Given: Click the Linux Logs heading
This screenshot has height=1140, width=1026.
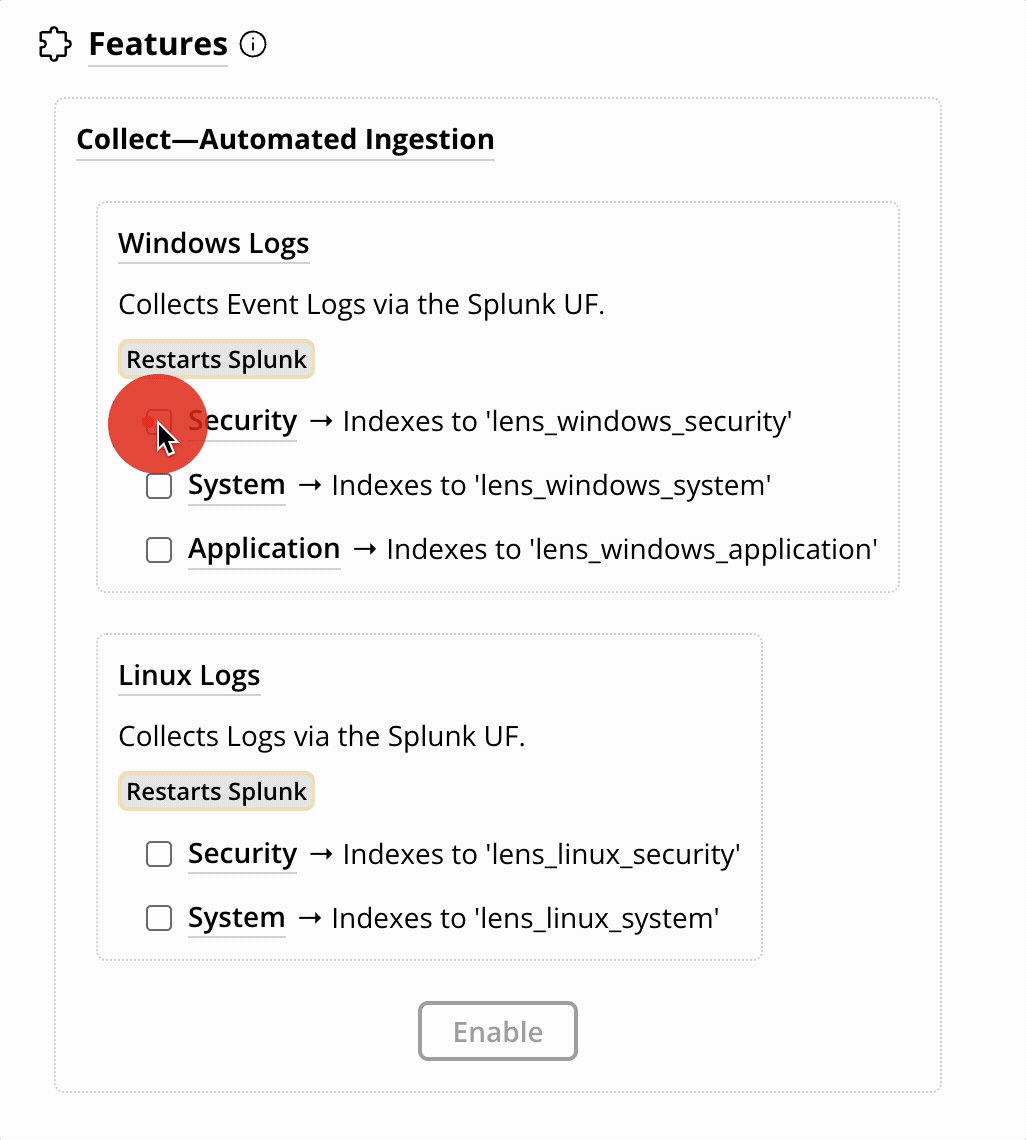Looking at the screenshot, I should [x=189, y=675].
